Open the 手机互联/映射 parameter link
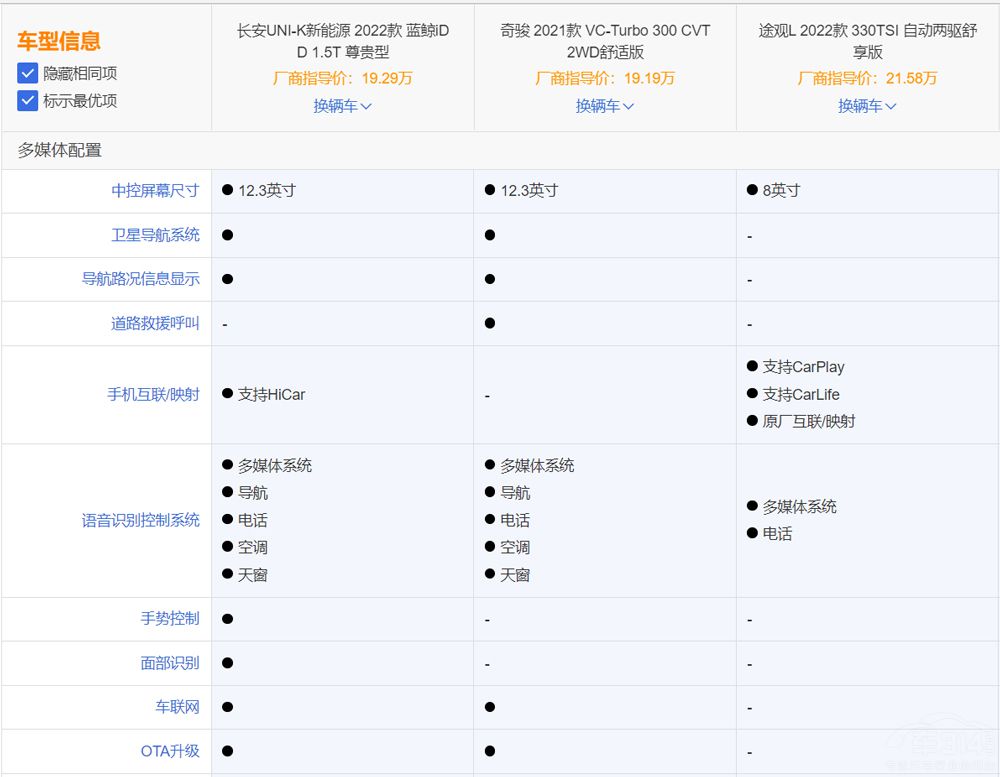The image size is (1000, 777). (153, 394)
